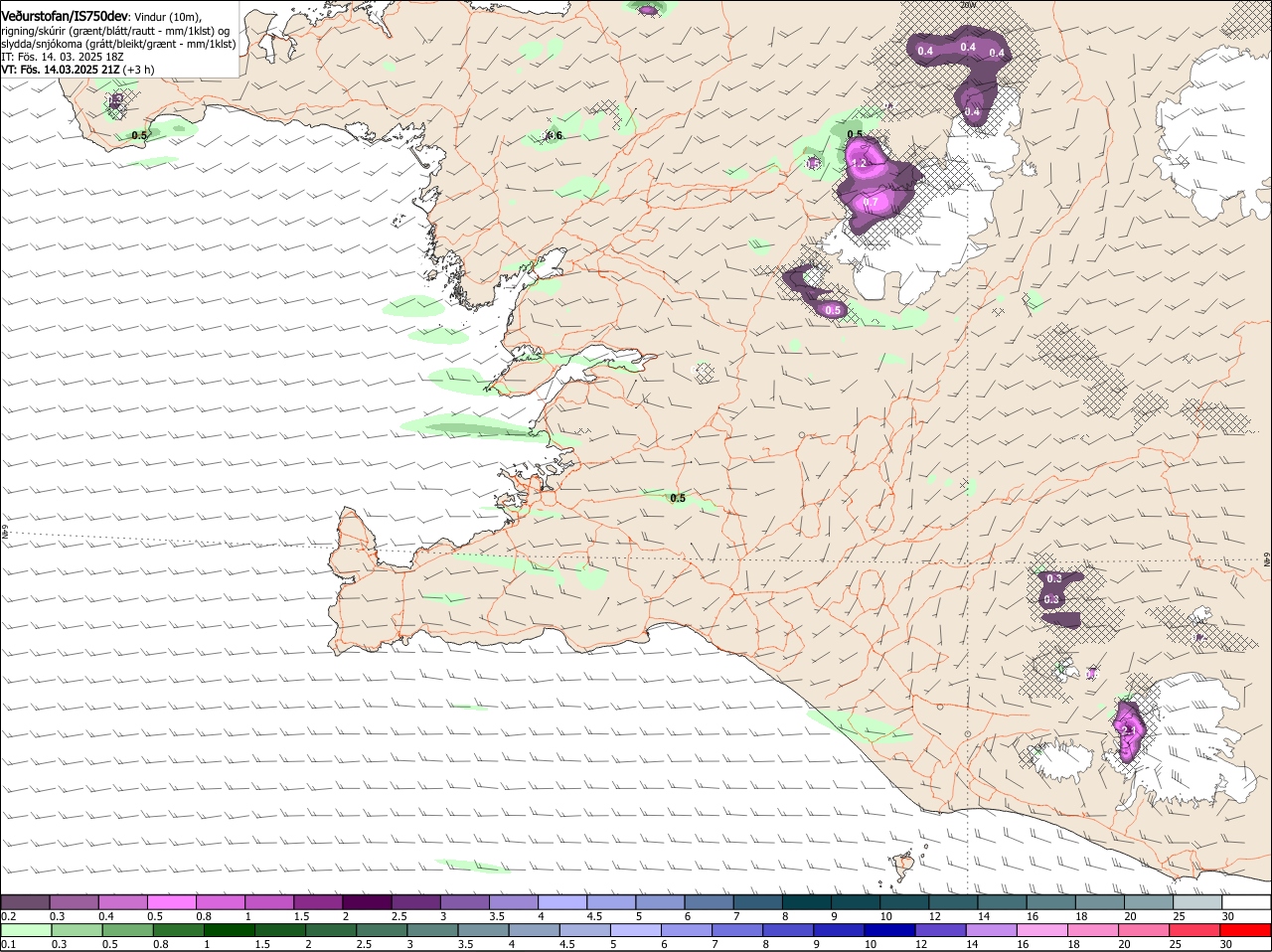Click the 0.4 label just above the glacier
The width and height of the screenshot is (1272, 952).
click(973, 112)
